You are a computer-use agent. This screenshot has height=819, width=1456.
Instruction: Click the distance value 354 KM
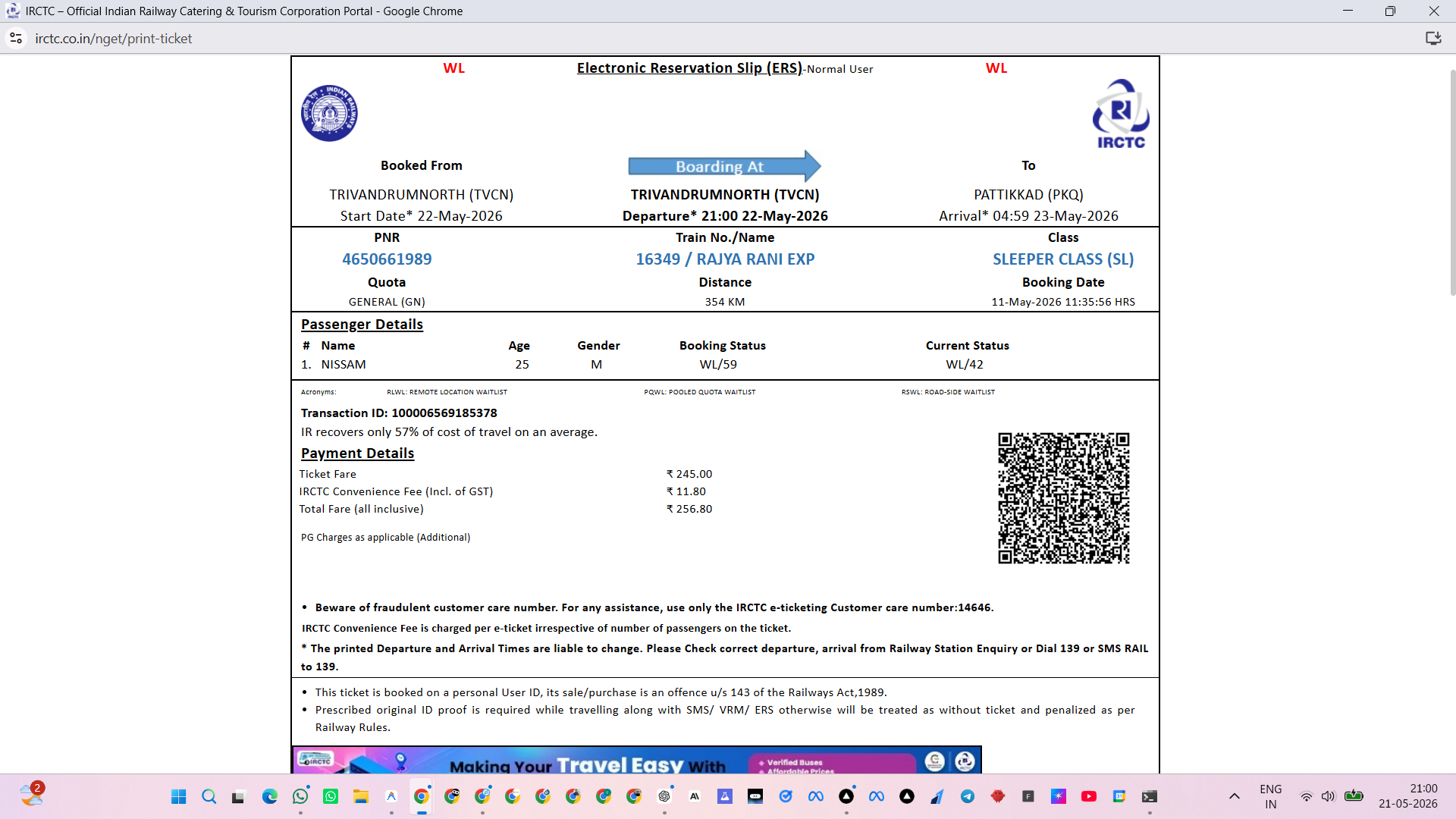coord(725,302)
